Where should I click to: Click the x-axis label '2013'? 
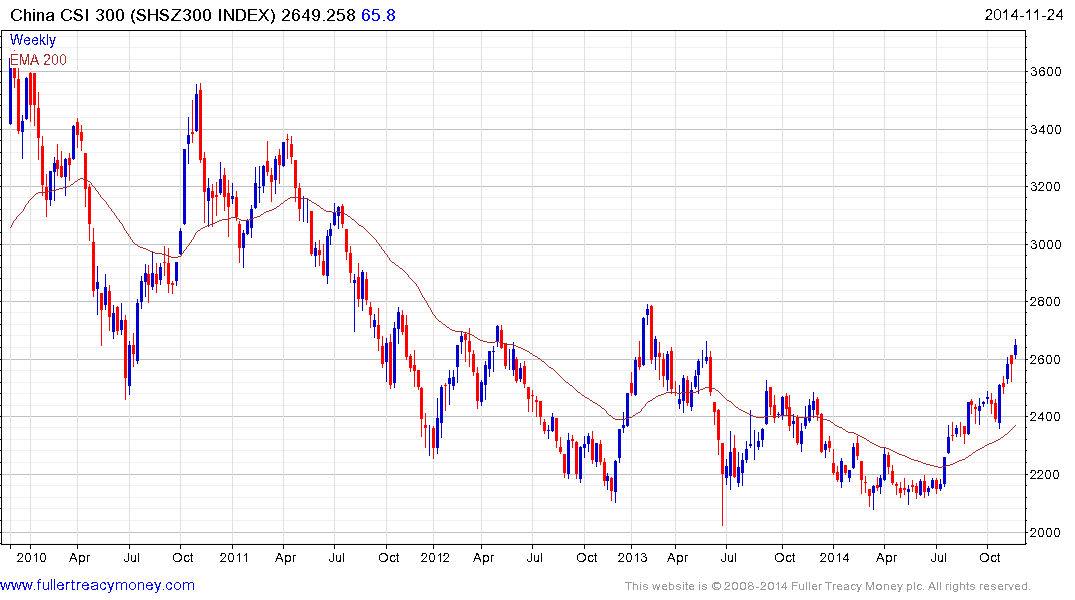click(x=632, y=557)
